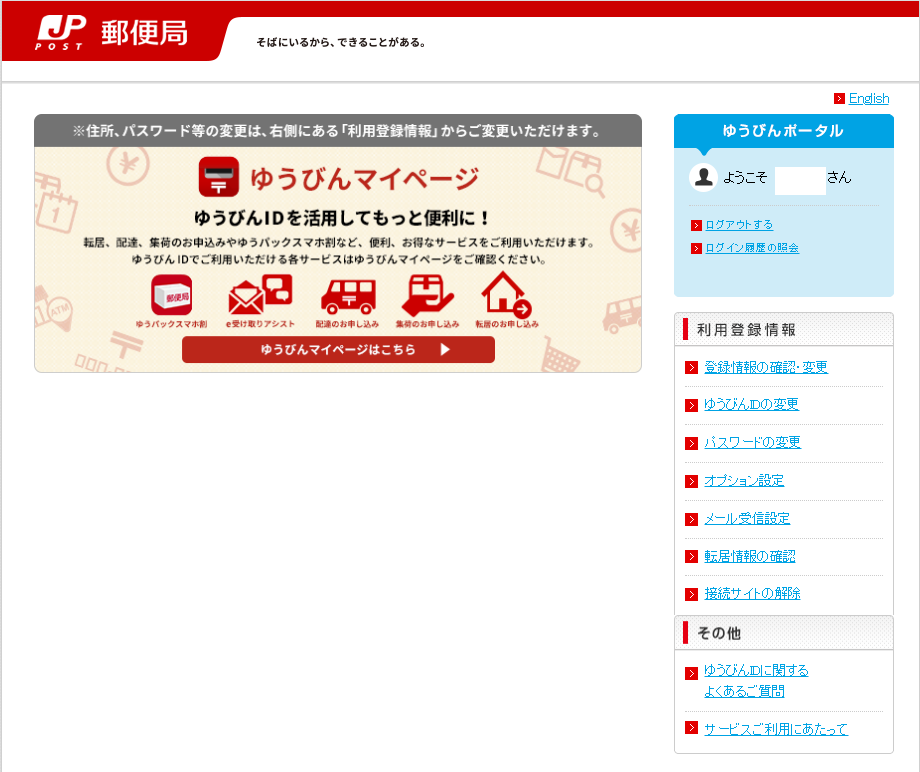Click the user avatar icon beside ようこそ
Screen dimensions: 920x772
click(x=703, y=177)
